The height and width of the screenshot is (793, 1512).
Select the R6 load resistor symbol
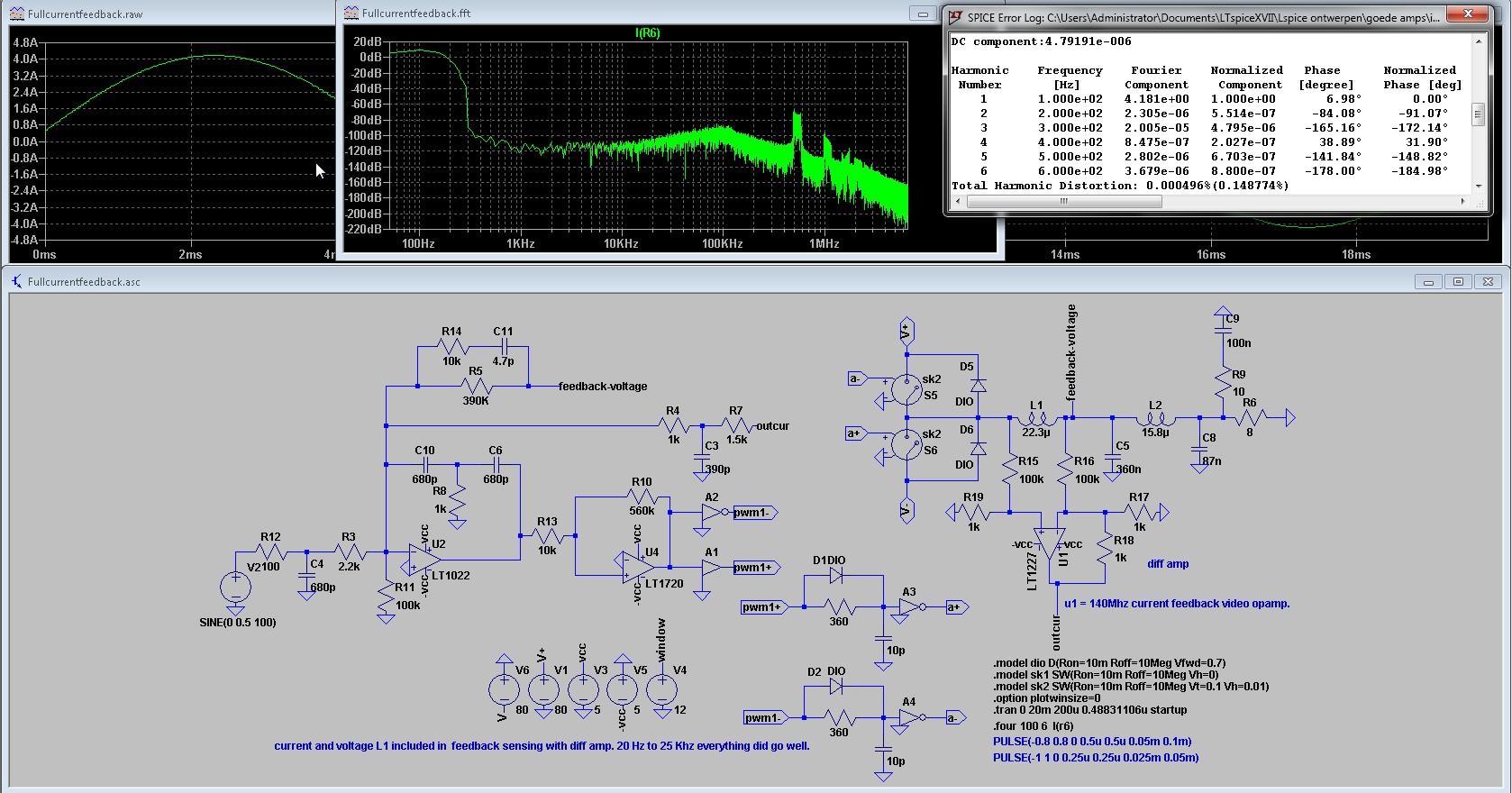pos(1250,417)
